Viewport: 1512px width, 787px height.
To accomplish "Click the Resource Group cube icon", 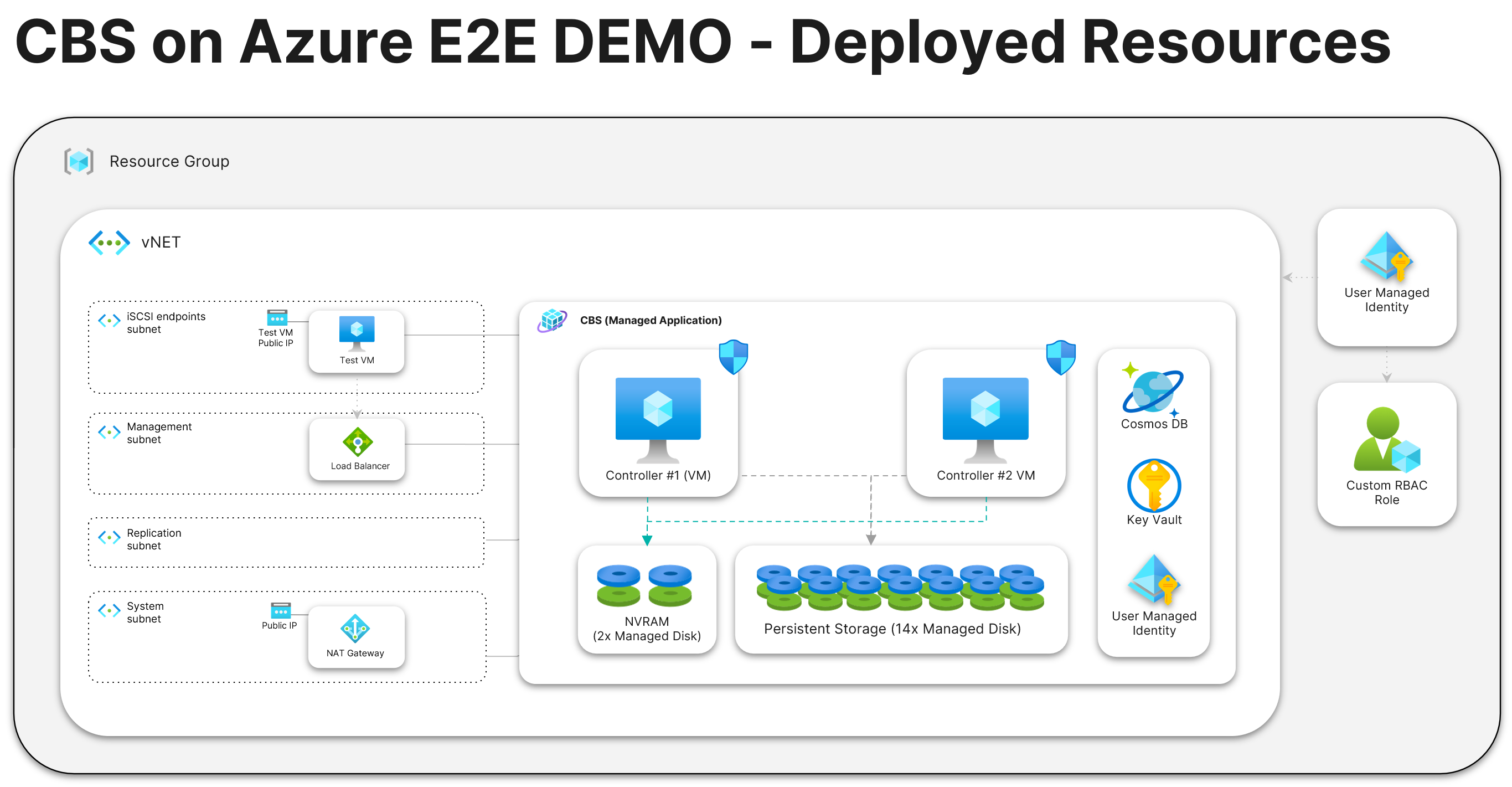I will click(x=79, y=161).
